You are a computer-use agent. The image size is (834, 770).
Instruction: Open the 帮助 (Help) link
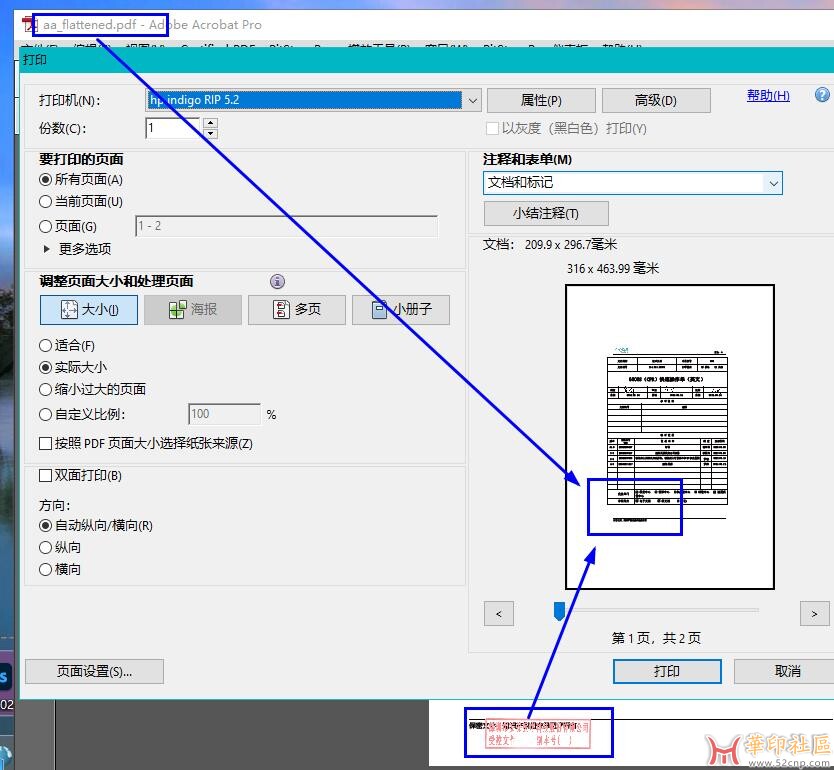(x=767, y=96)
